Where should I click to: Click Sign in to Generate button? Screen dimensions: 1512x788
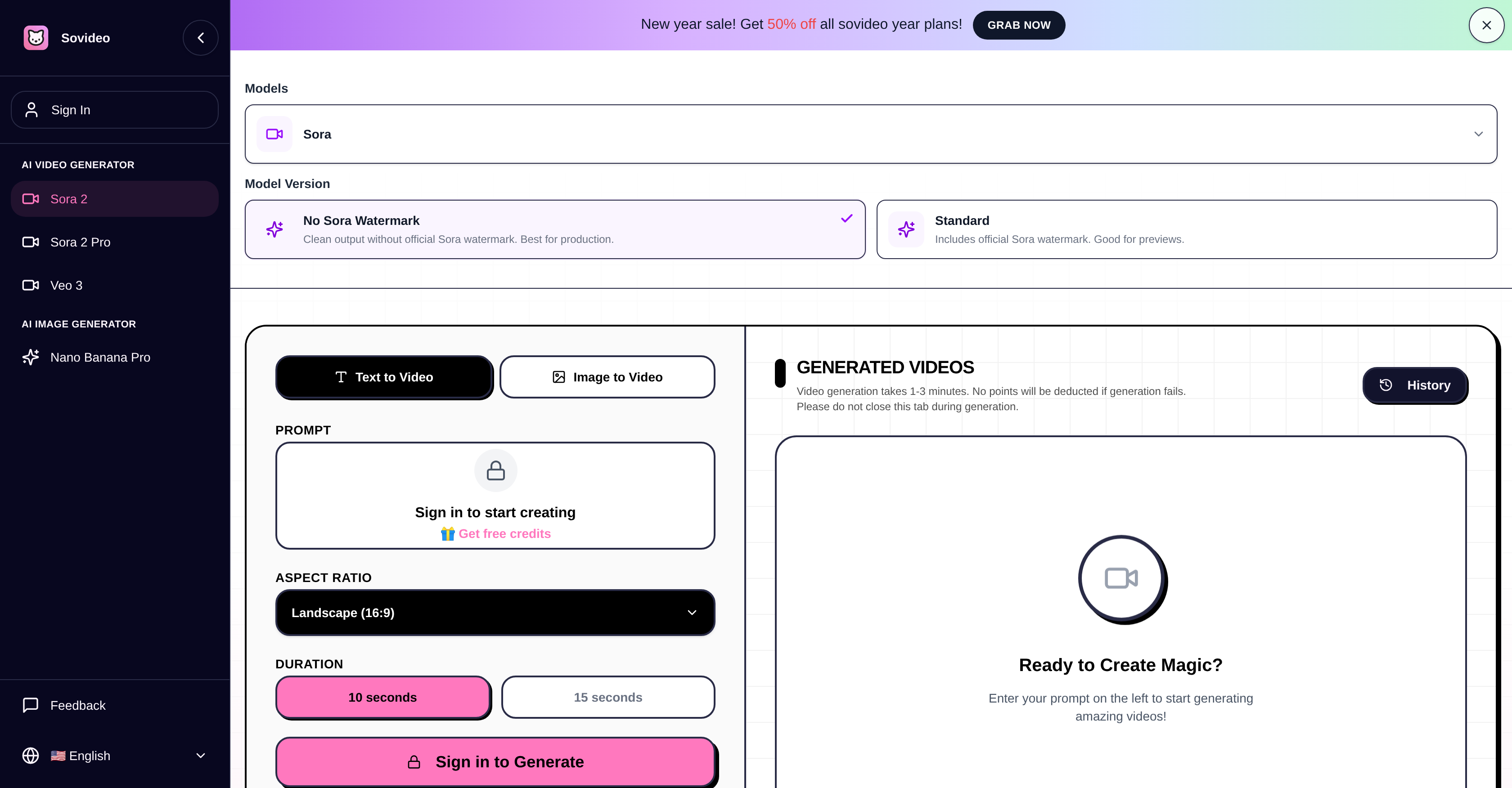495,762
